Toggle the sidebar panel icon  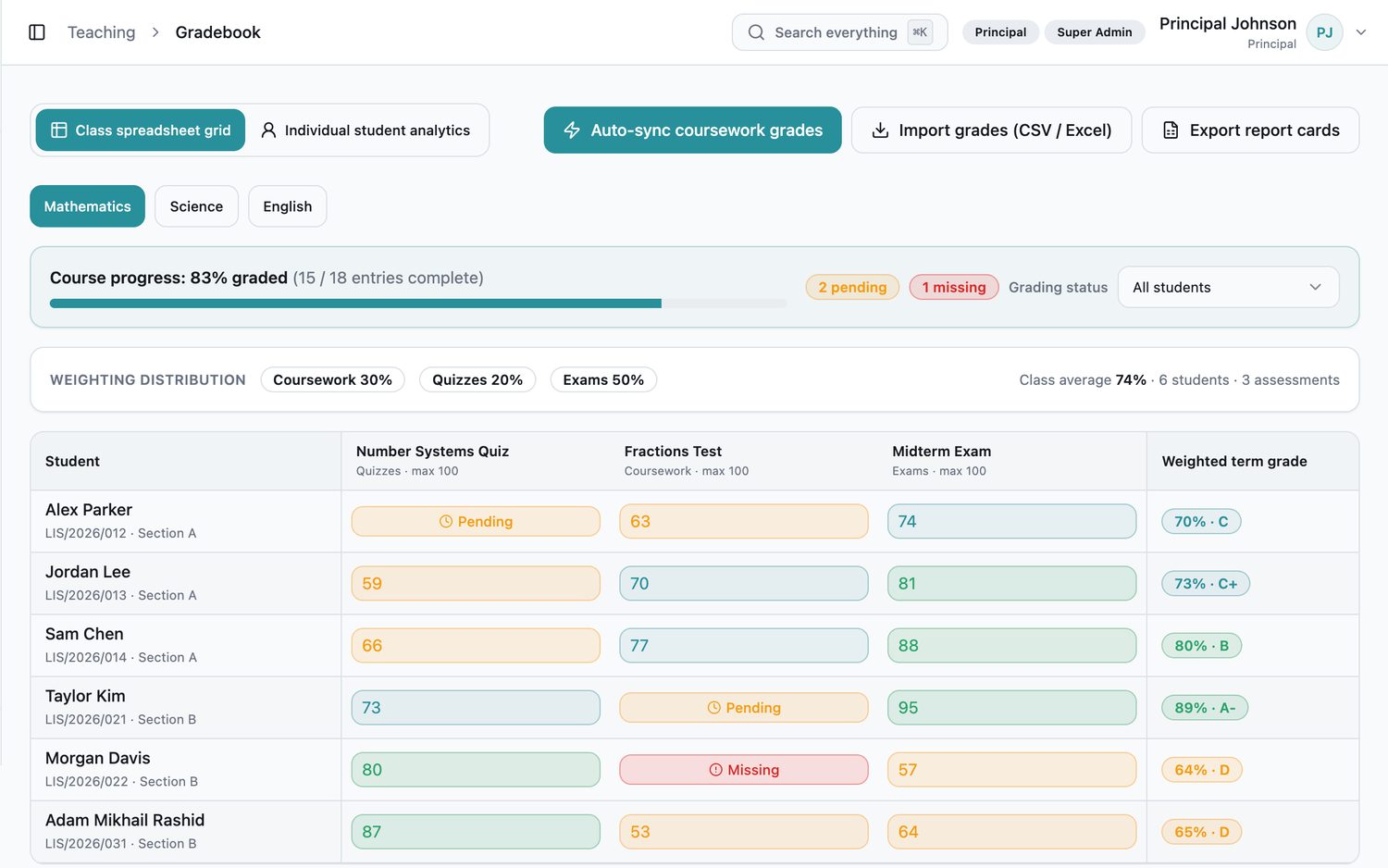point(37,32)
